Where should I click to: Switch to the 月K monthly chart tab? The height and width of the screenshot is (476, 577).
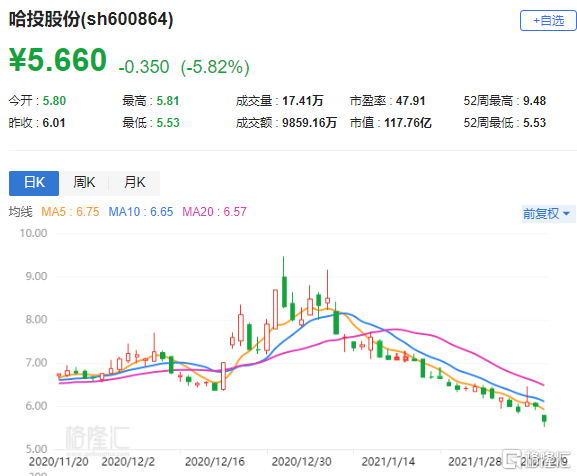tap(135, 183)
